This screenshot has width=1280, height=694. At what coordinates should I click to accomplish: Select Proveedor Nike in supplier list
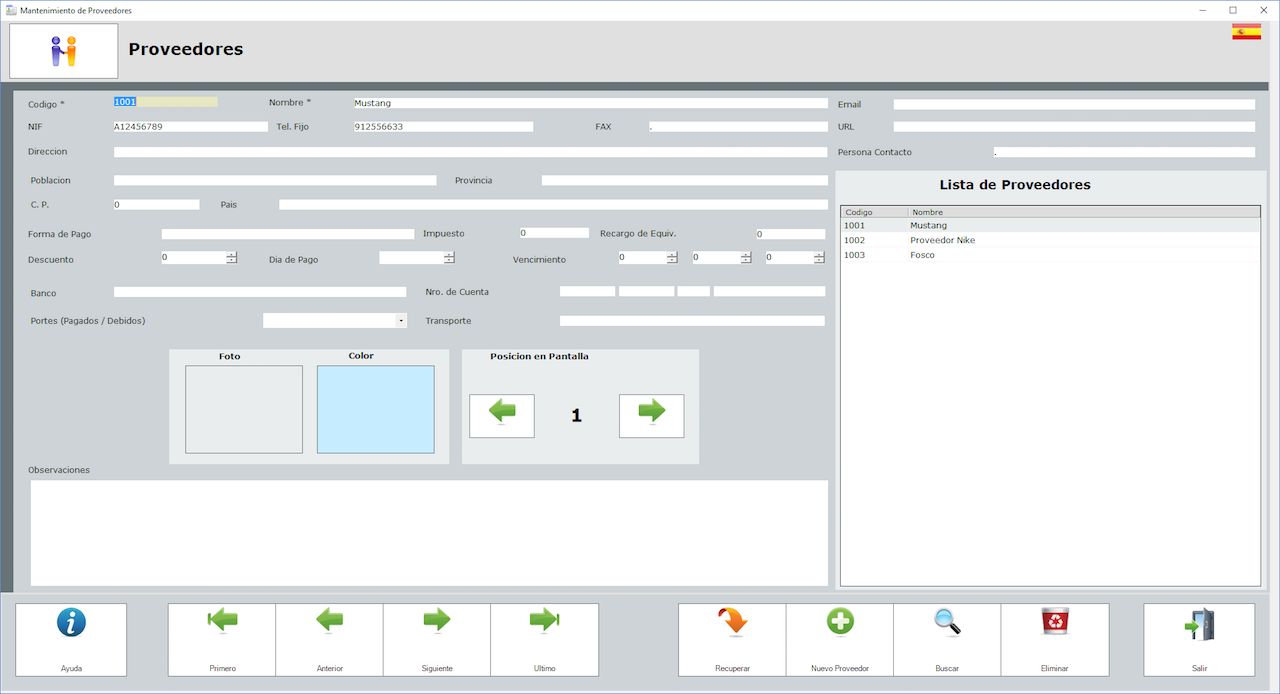942,240
